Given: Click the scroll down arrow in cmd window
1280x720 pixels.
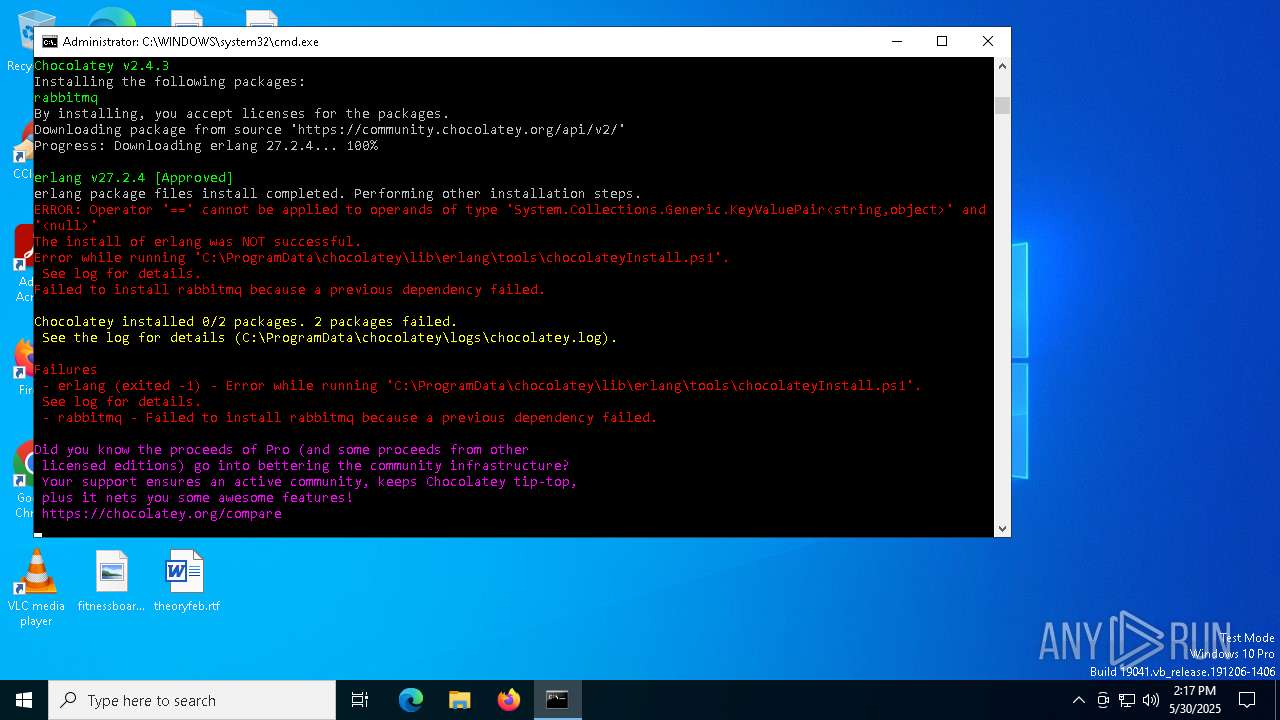Looking at the screenshot, I should 1002,528.
